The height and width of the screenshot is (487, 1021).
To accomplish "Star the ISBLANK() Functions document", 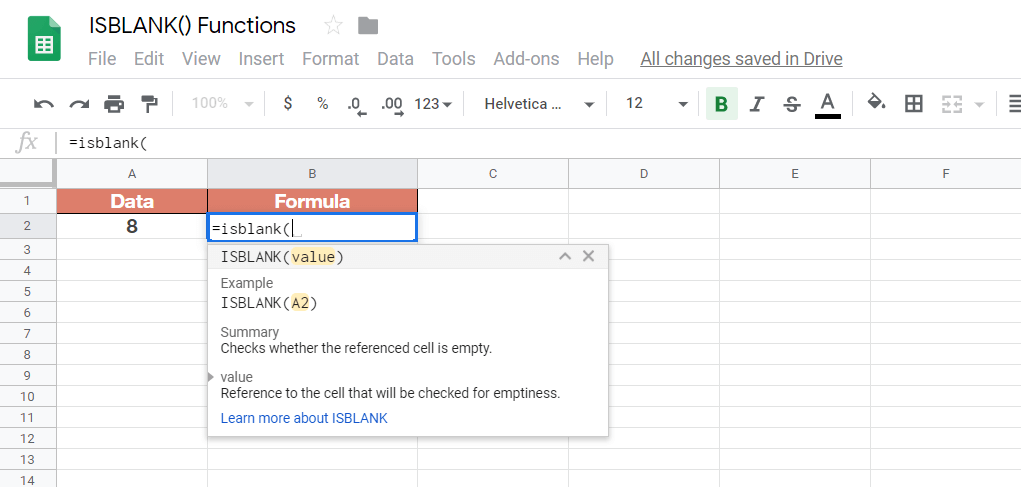I will coord(333,26).
